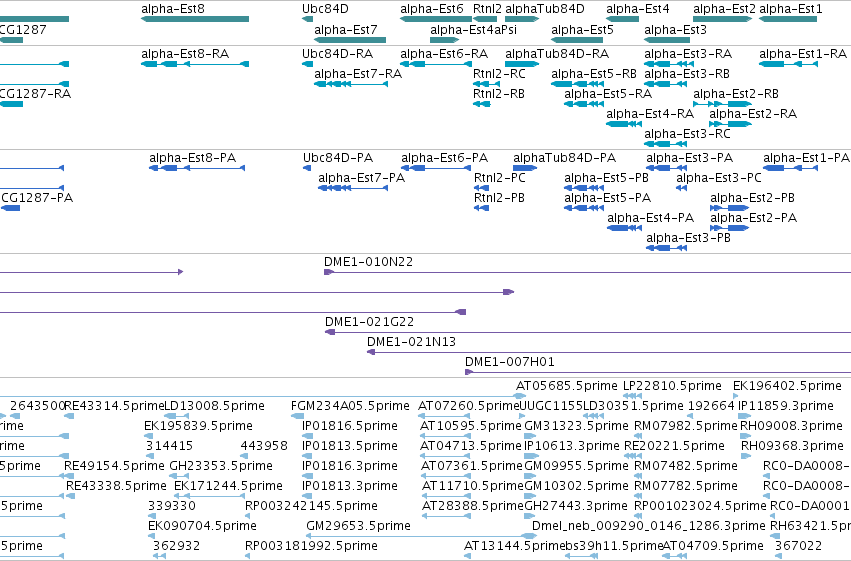Select EST label Dmel_neb_009290_0146_1286.3prime
851x561 pixels.
point(649,526)
